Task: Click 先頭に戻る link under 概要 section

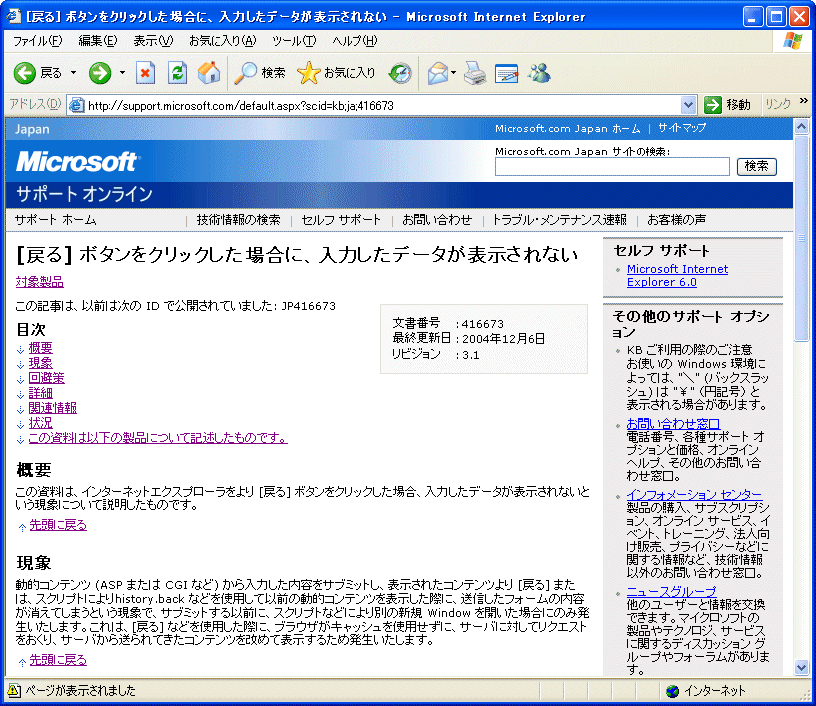Action: tap(58, 525)
